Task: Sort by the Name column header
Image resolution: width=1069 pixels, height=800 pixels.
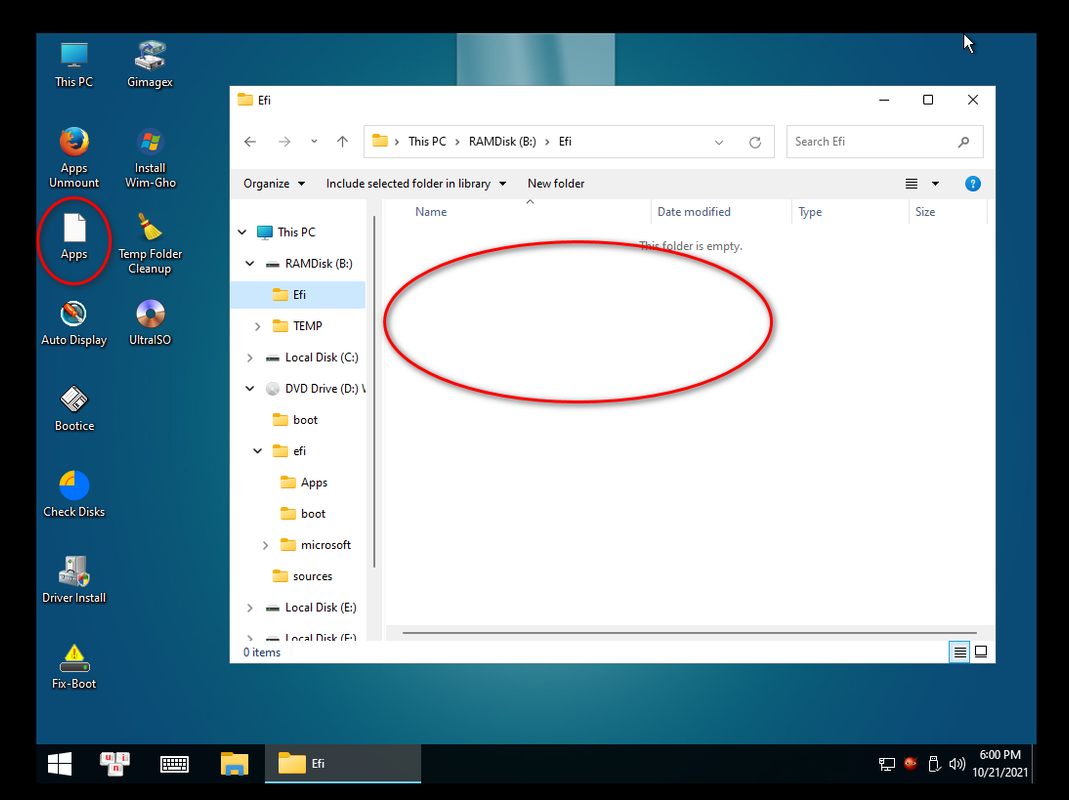Action: [516, 212]
